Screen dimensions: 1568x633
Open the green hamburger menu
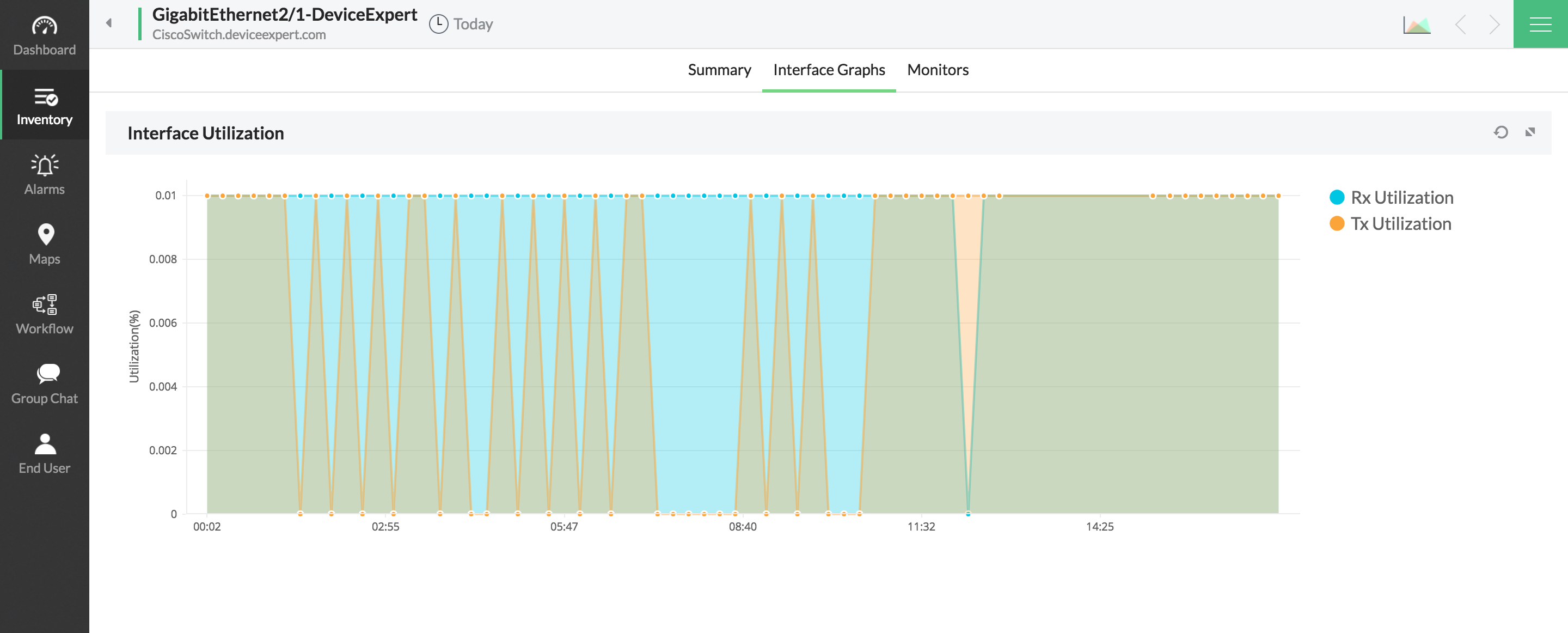(x=1540, y=25)
